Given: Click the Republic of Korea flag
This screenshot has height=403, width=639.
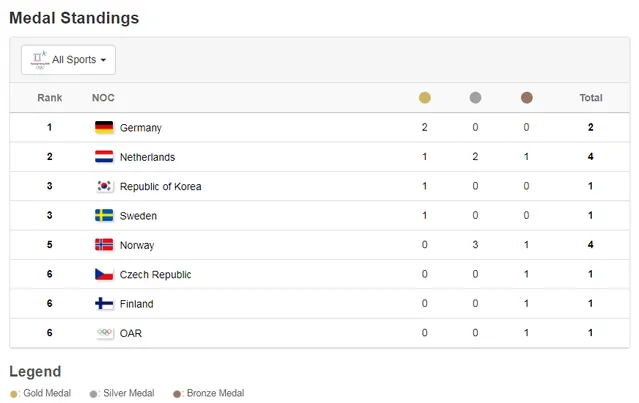Looking at the screenshot, I should pos(104,186).
